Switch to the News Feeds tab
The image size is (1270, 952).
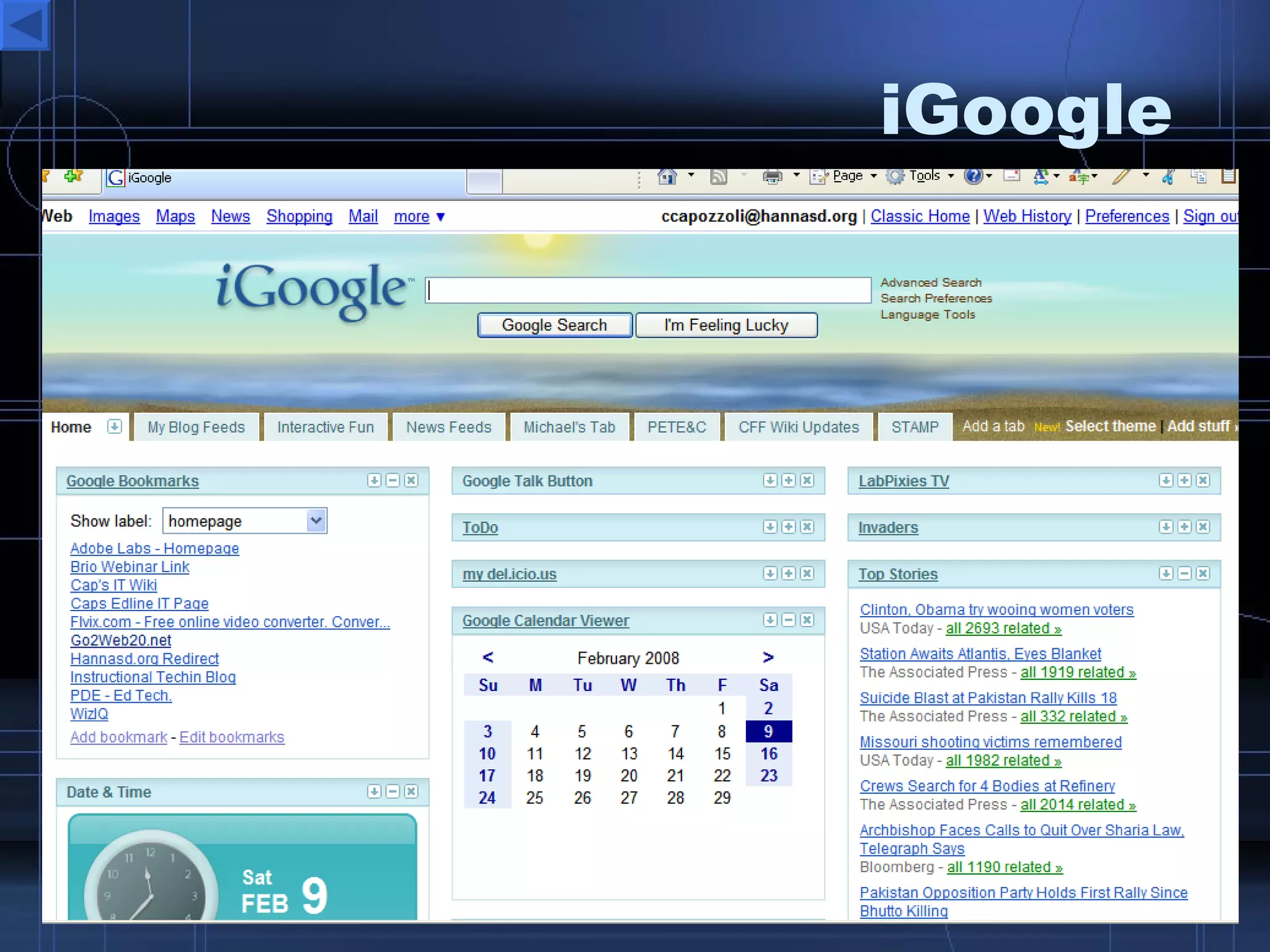(x=449, y=427)
